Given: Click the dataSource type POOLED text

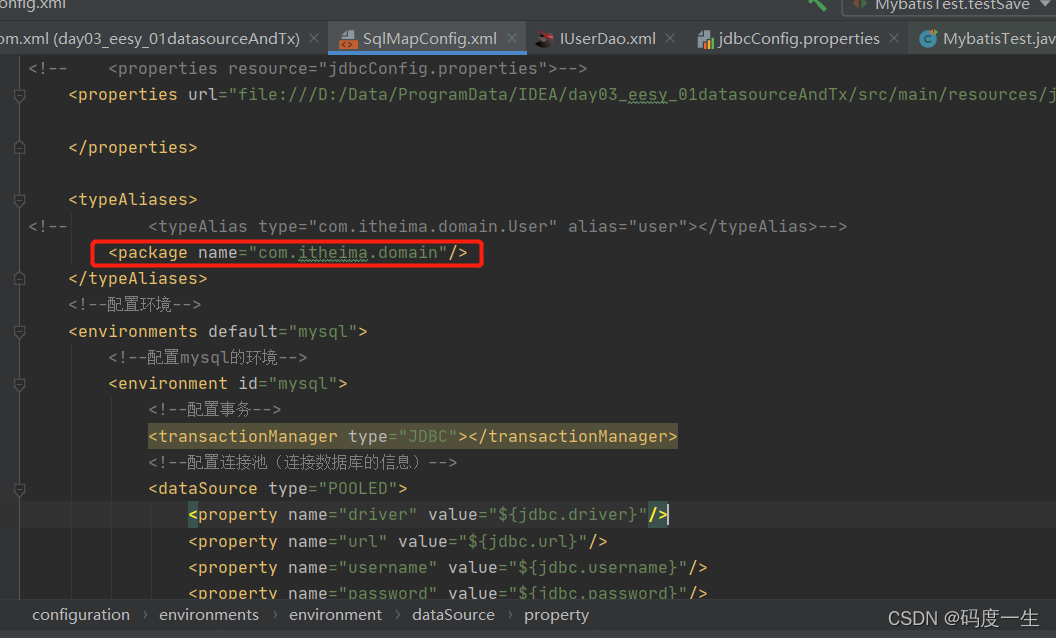Looking at the screenshot, I should click(277, 488).
